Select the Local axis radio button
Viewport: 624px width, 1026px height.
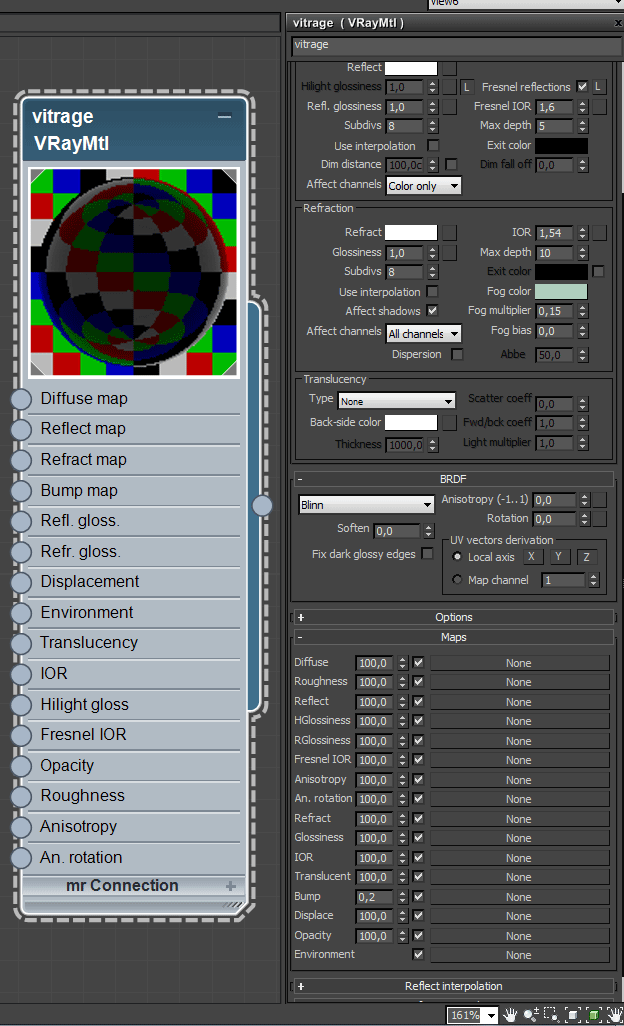[457, 556]
